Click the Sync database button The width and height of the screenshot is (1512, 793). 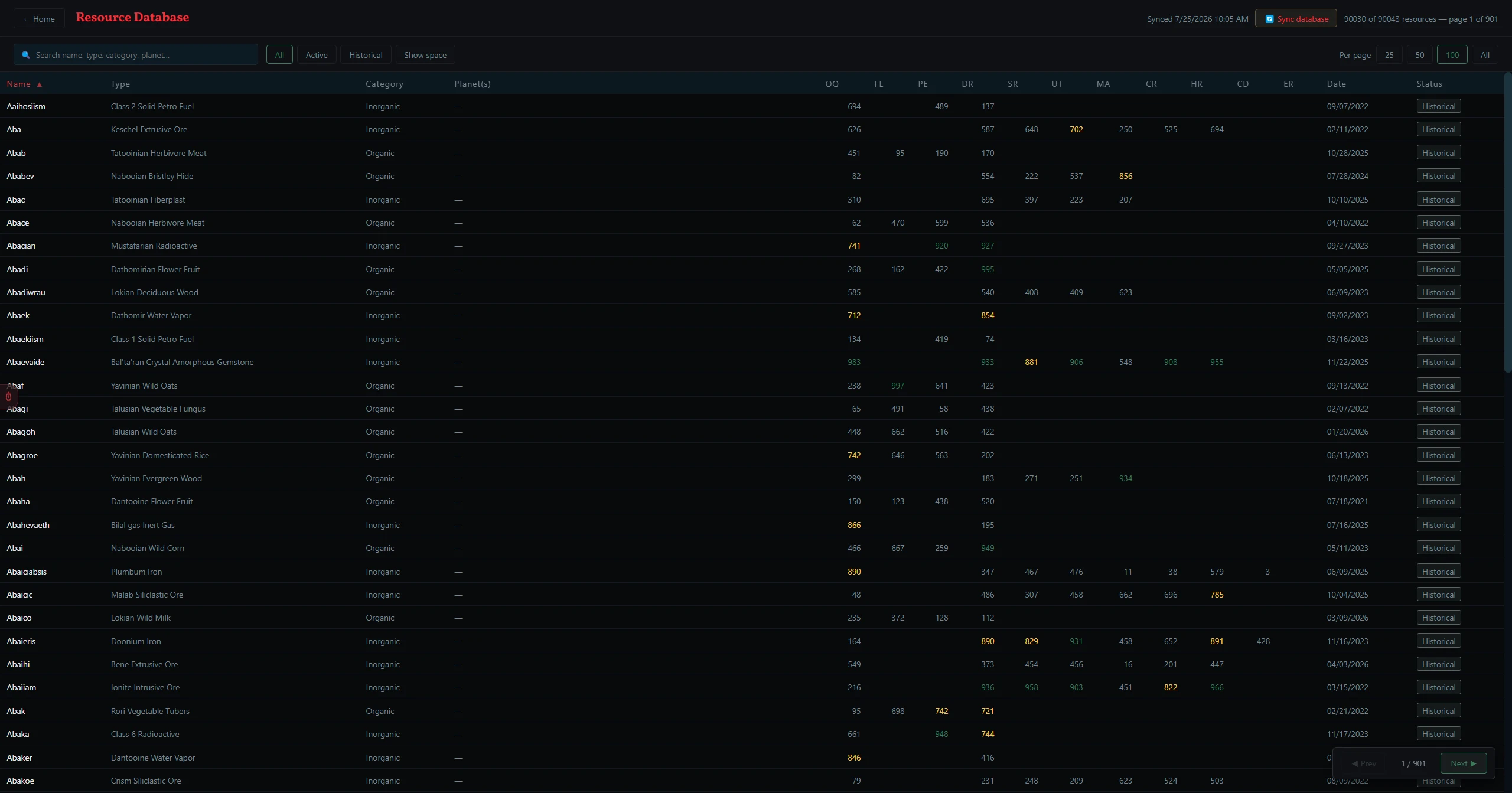1296,19
